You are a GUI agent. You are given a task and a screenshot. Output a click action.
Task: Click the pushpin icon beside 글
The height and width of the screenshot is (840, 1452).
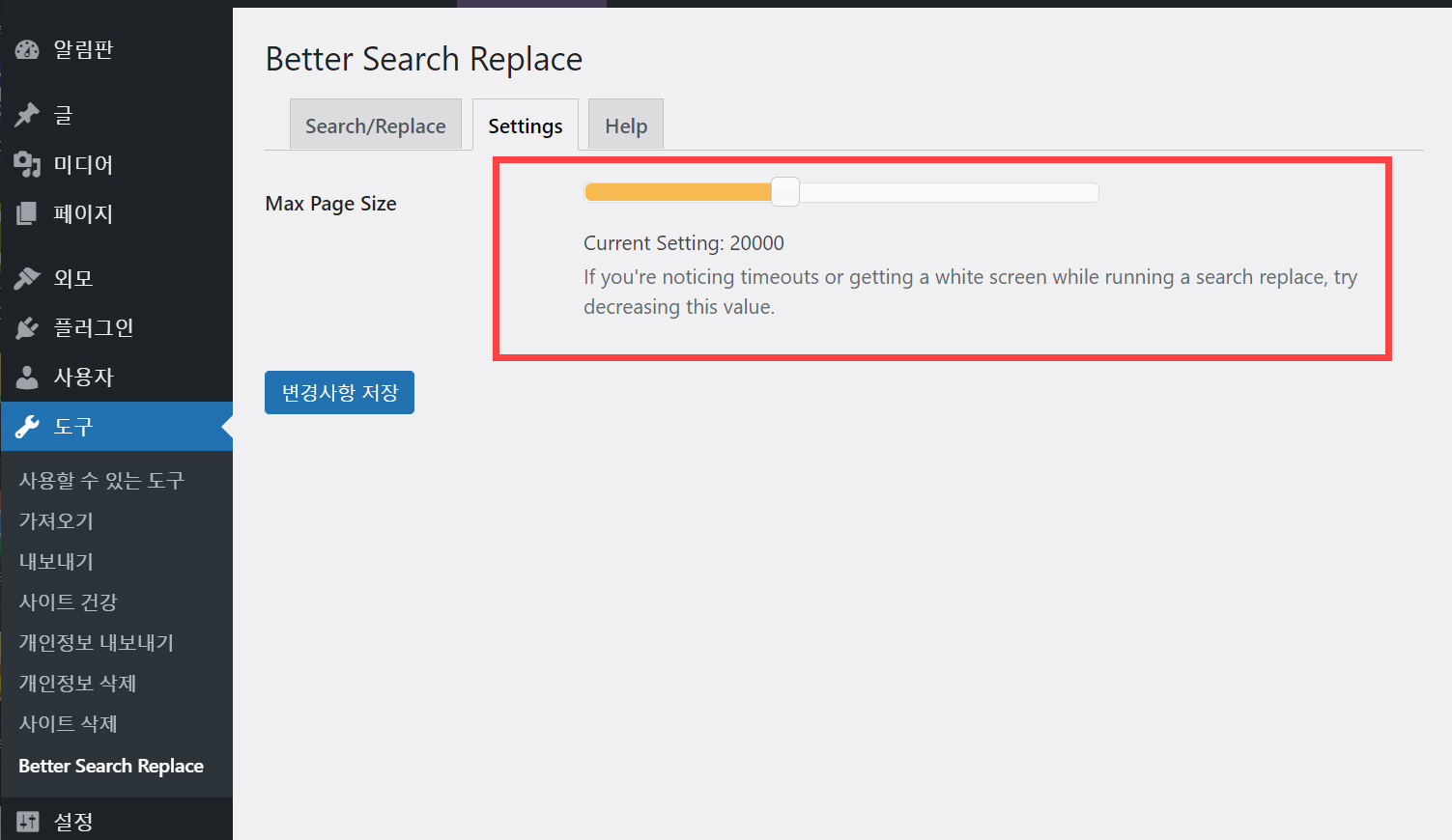coord(27,115)
